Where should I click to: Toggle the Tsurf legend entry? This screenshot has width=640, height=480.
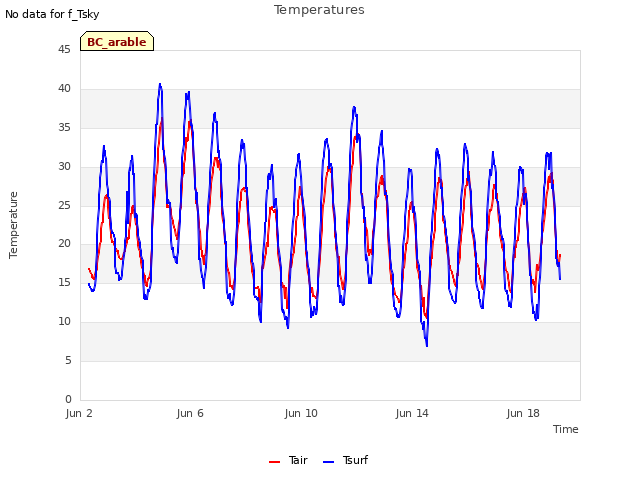345,460
